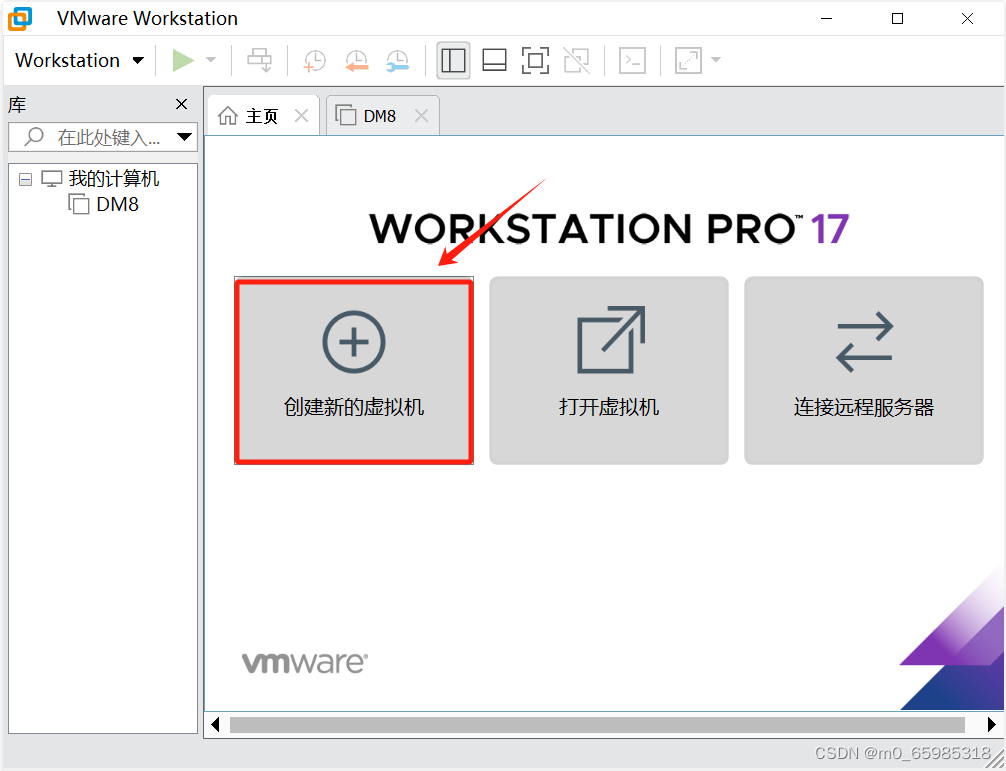
Task: Click 打开虚拟机 button
Action: [x=609, y=371]
